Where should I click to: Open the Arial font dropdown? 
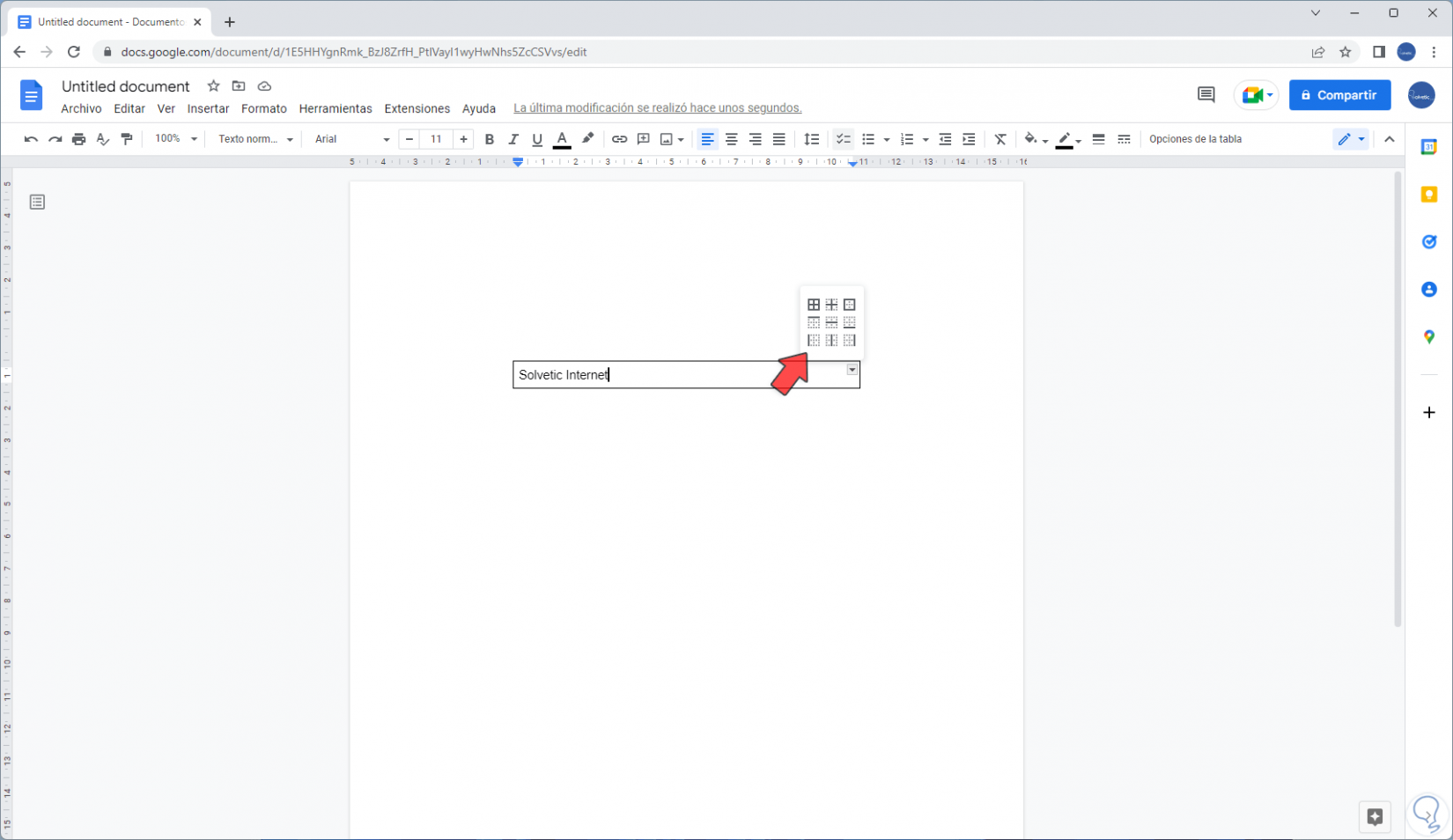click(x=352, y=139)
